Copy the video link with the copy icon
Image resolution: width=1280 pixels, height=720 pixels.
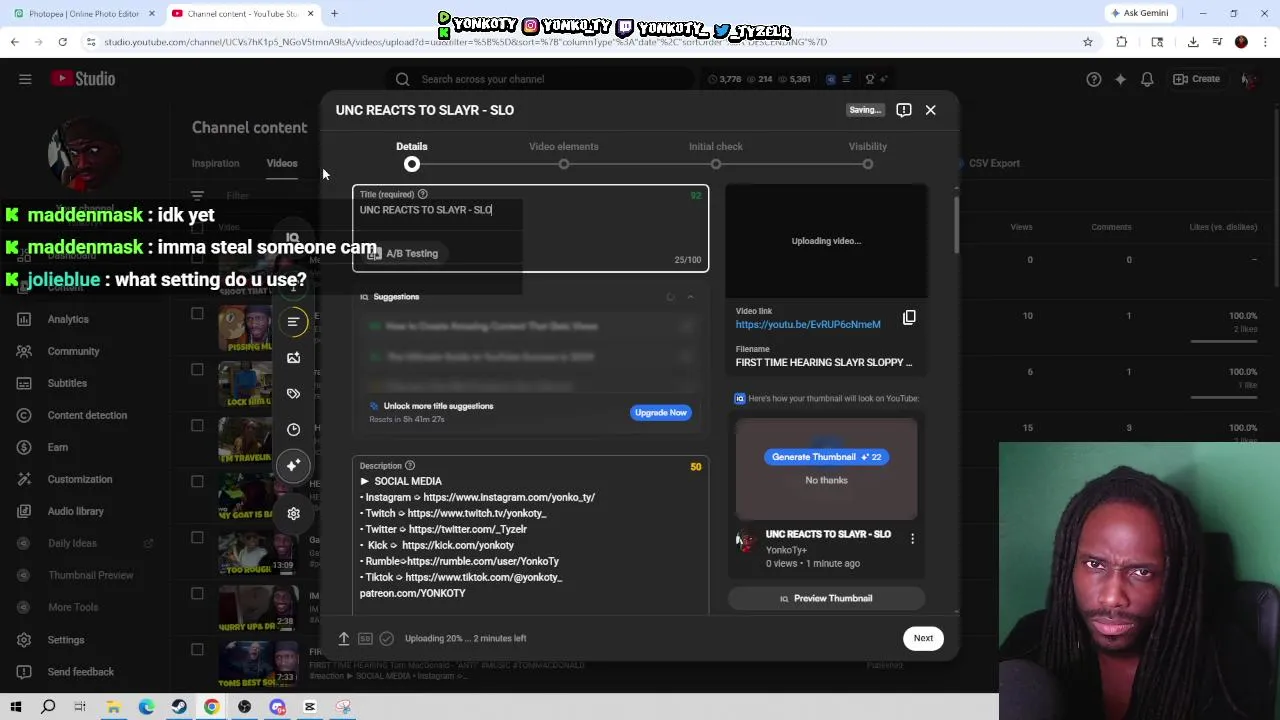click(x=909, y=317)
